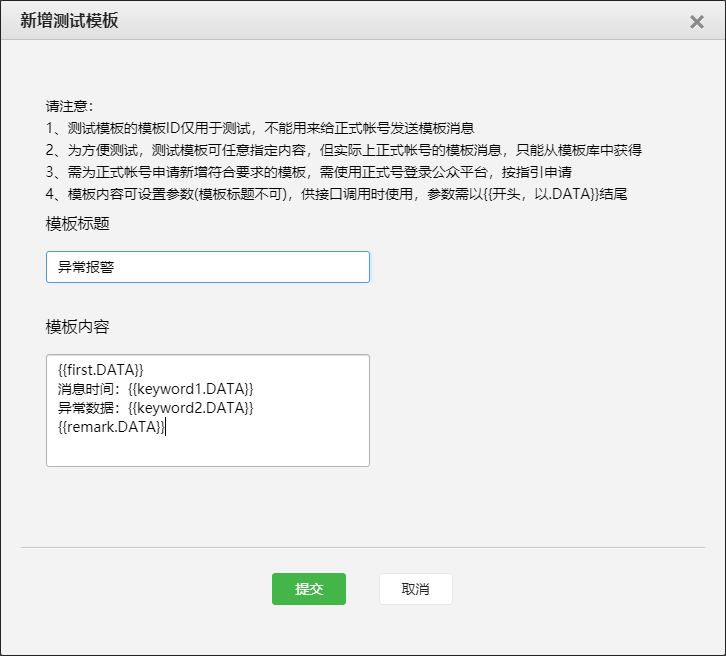This screenshot has height=656, width=726.
Task: Focus the 模板标题 input with 异常报警
Action: pos(208,267)
